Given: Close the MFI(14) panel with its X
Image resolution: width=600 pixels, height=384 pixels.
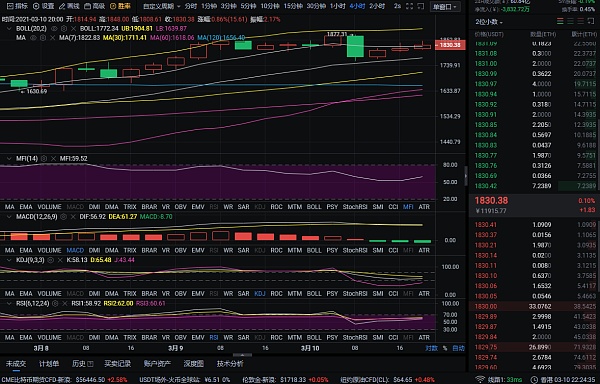Looking at the screenshot, I should (53, 158).
